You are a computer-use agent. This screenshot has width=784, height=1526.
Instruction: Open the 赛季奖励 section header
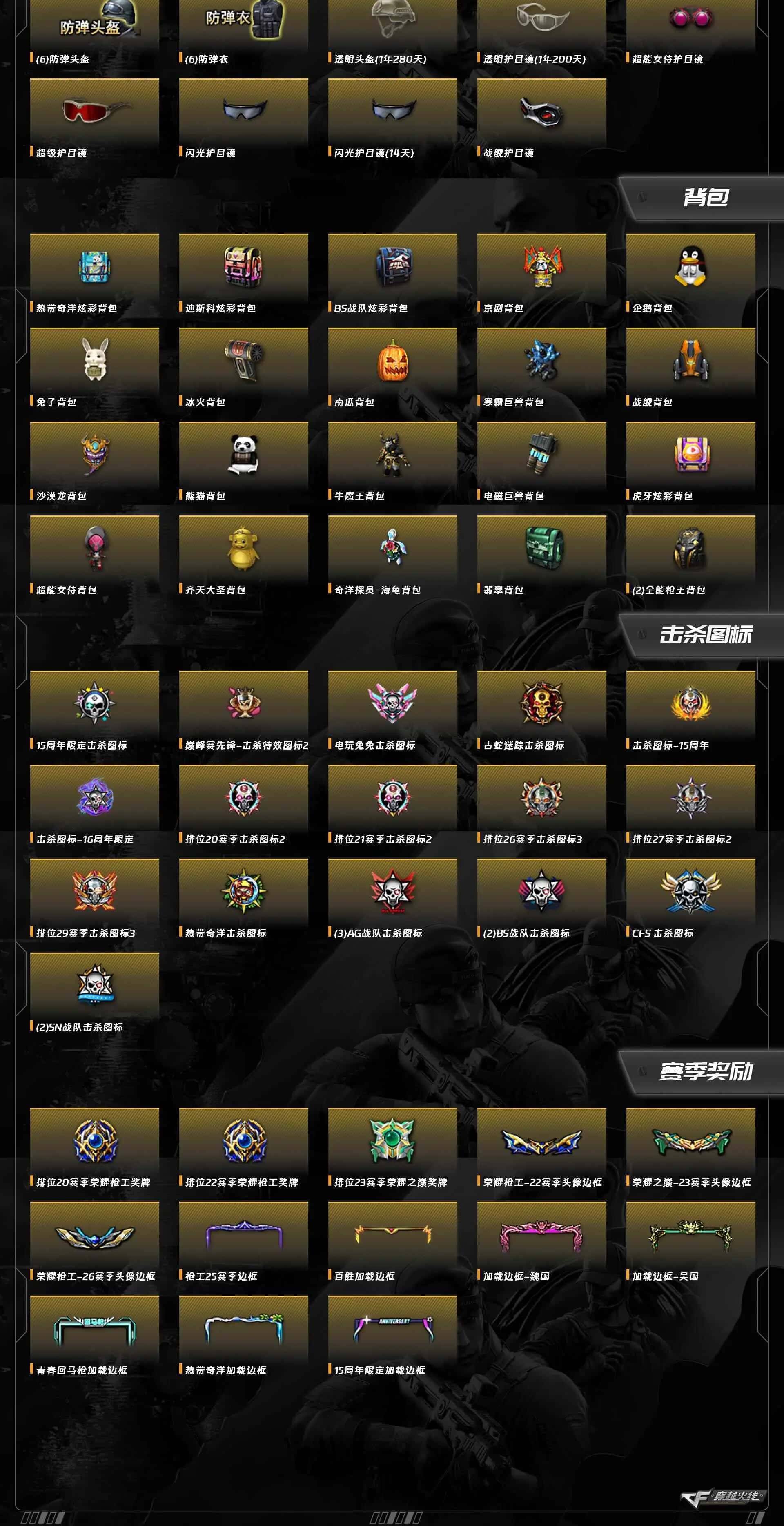705,1072
